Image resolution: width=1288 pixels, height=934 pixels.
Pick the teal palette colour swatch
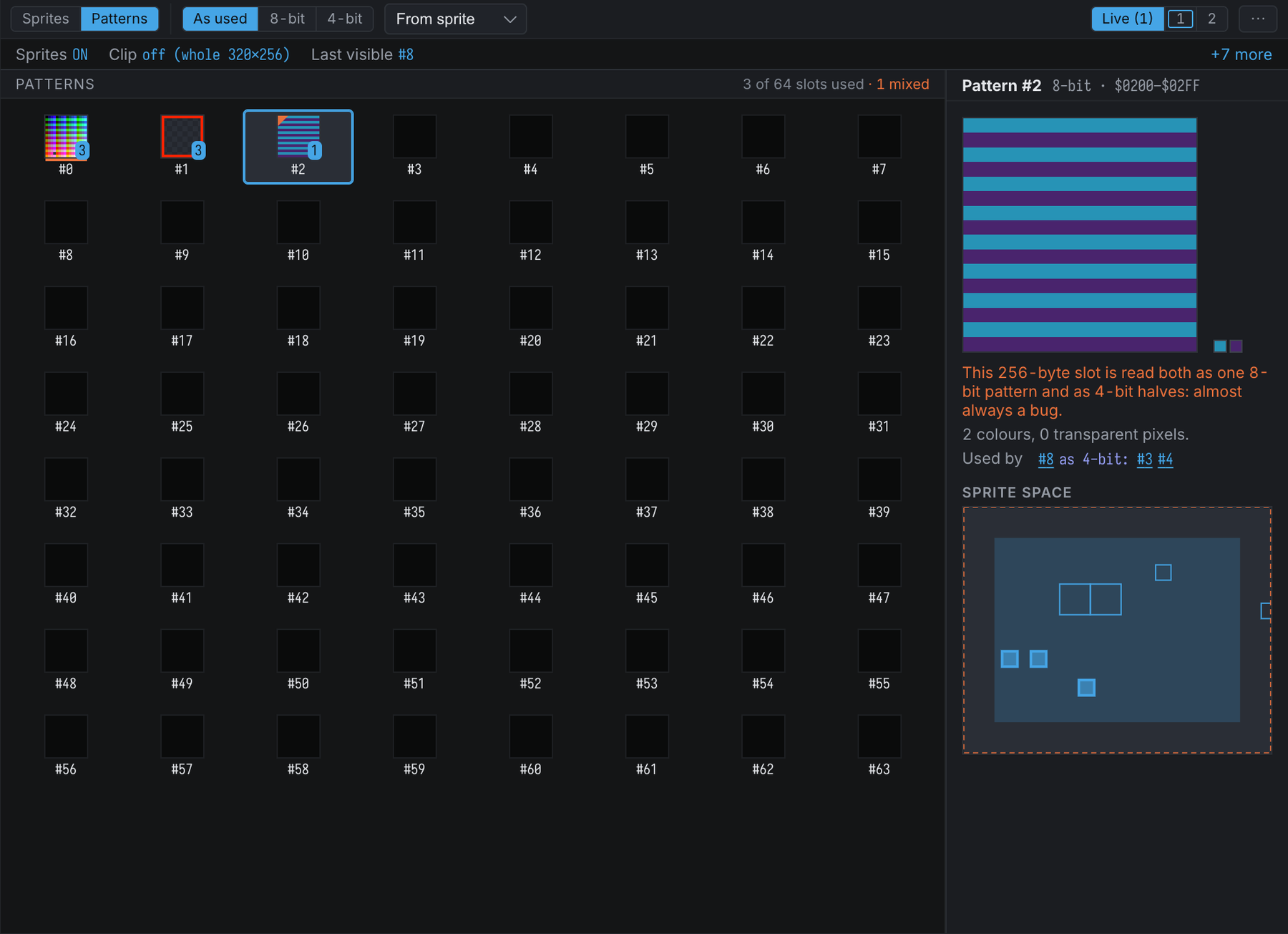click(x=1220, y=346)
